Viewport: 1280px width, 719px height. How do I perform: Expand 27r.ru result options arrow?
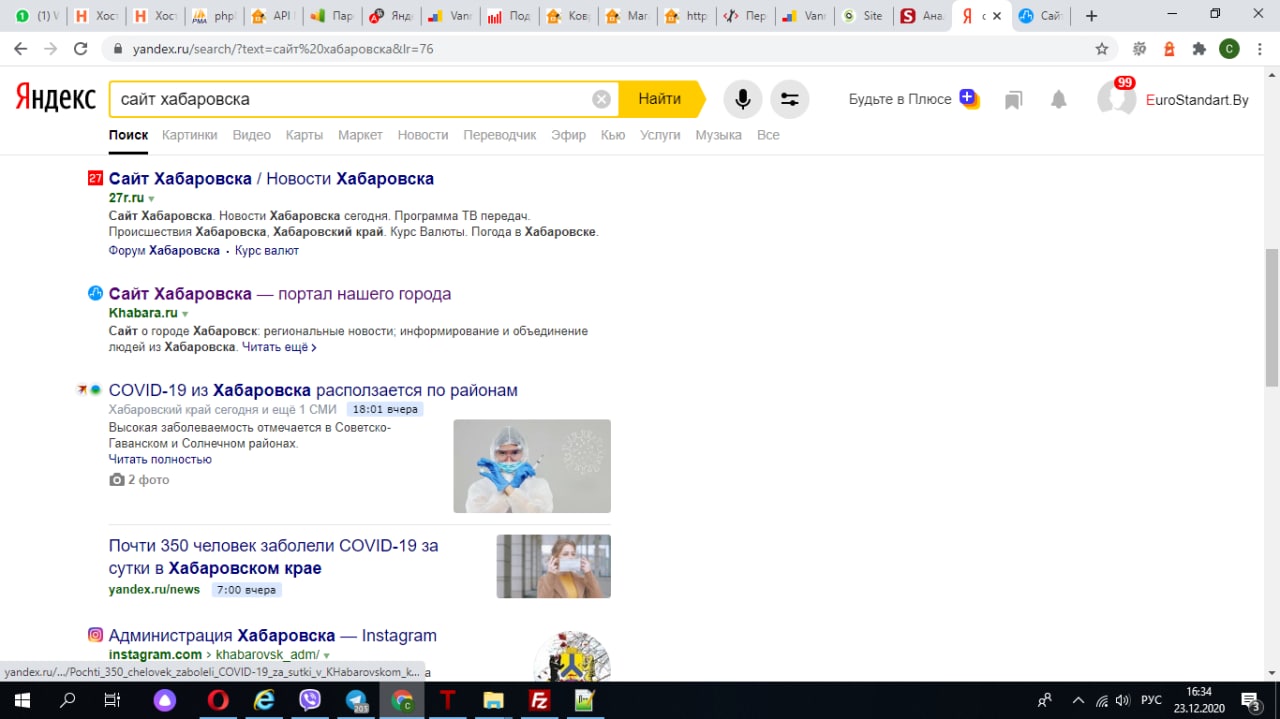pos(152,199)
